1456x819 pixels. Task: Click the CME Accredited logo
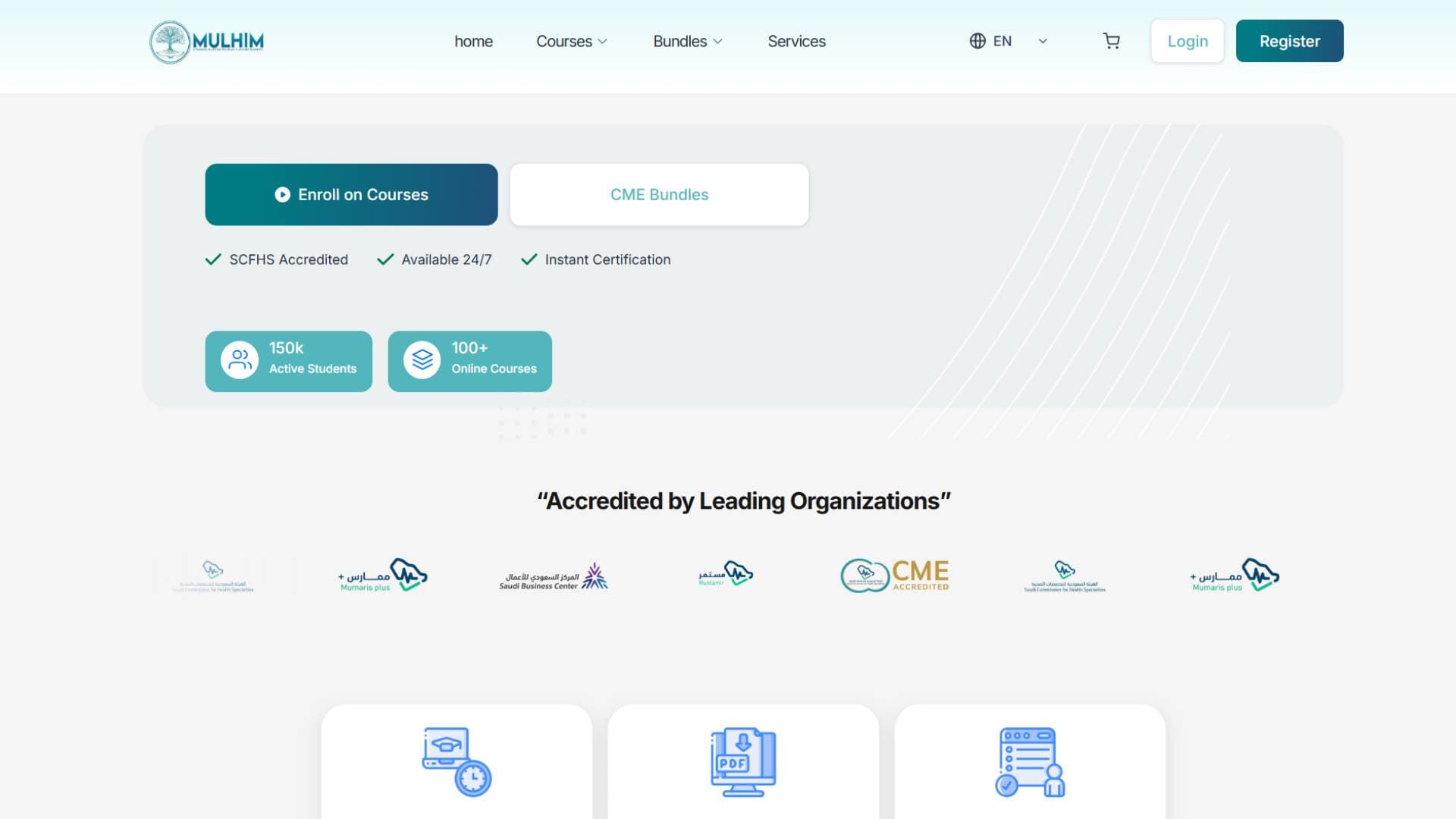[895, 576]
